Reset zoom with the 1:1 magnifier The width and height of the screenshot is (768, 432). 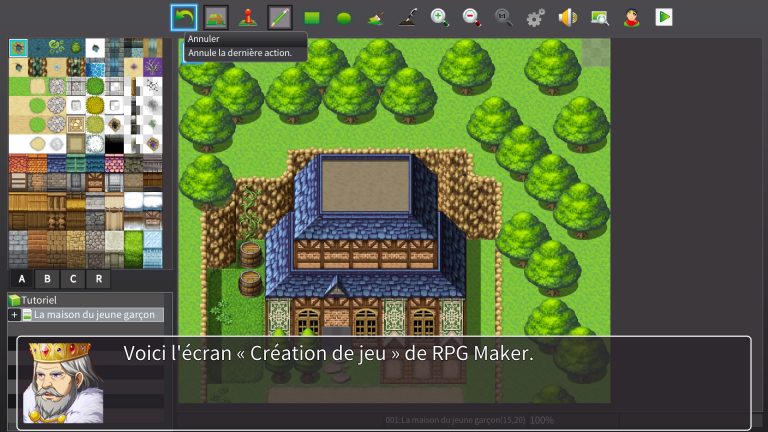click(504, 18)
